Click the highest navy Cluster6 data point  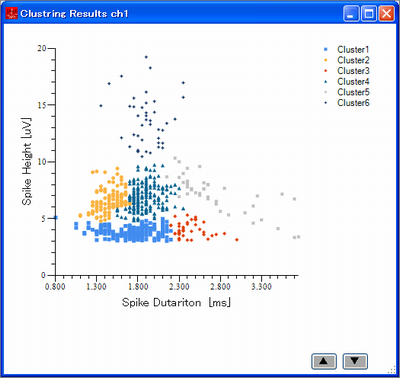(x=146, y=57)
